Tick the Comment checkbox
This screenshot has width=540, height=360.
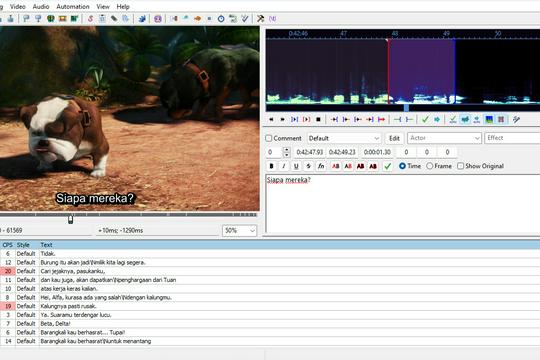pyautogui.click(x=269, y=138)
